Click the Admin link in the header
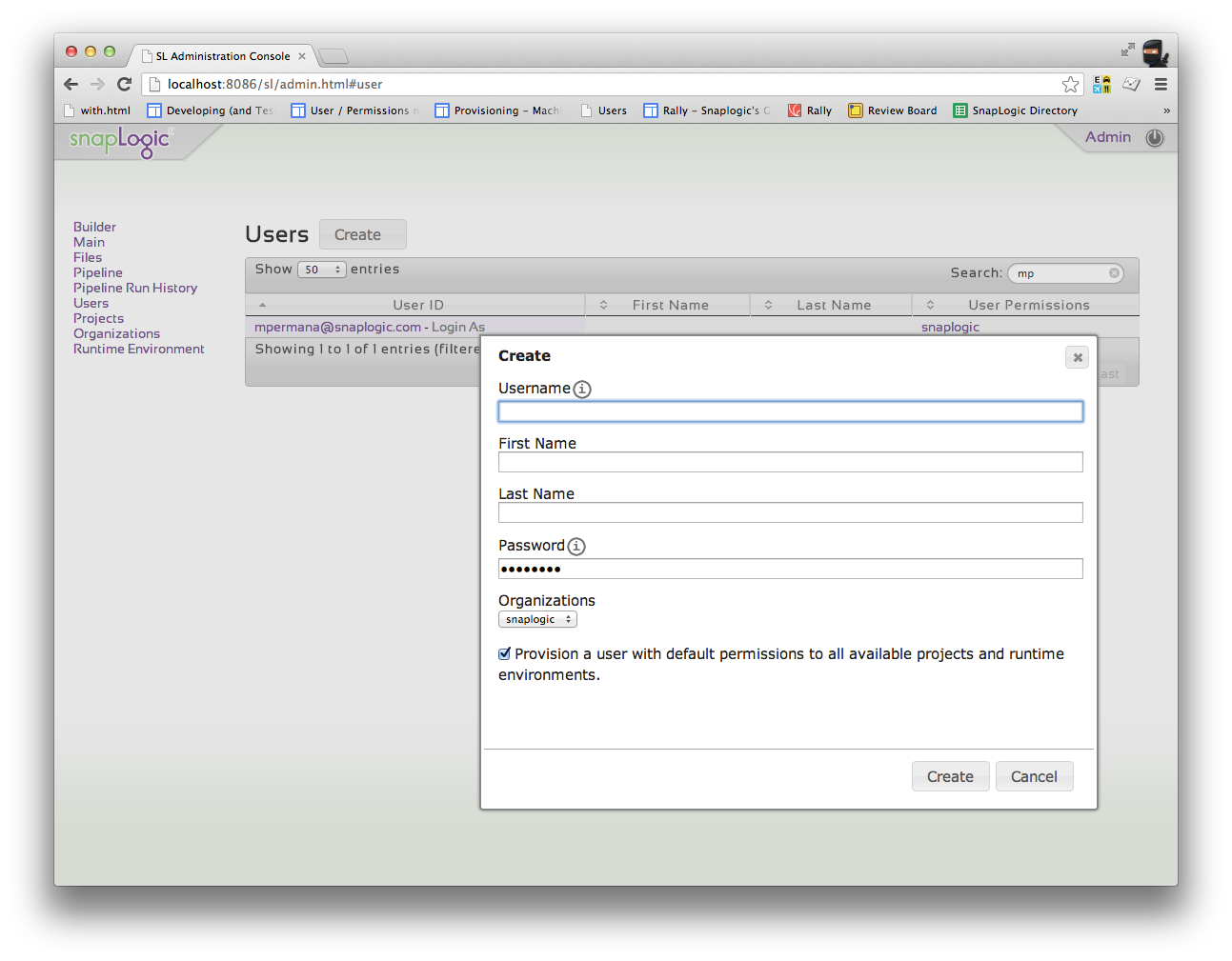Viewport: 1232px width, 961px height. click(x=1108, y=137)
